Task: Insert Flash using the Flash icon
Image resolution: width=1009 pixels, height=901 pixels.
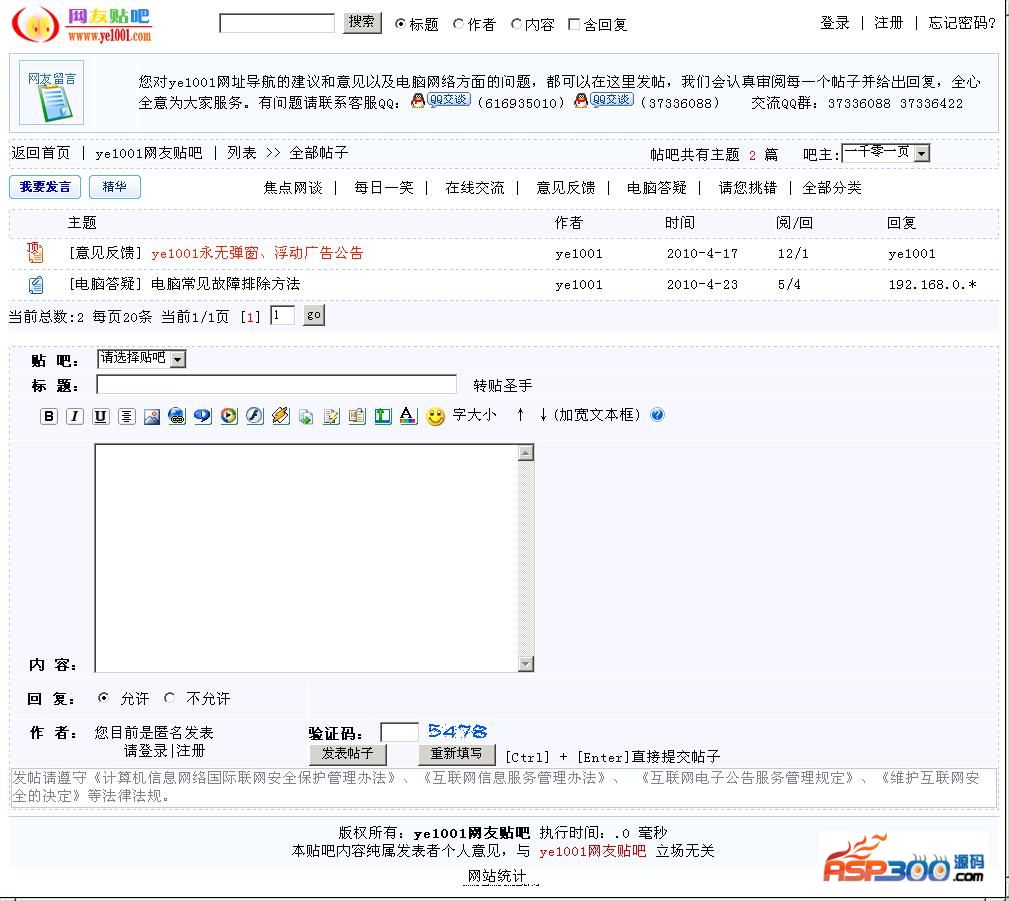Action: 255,416
